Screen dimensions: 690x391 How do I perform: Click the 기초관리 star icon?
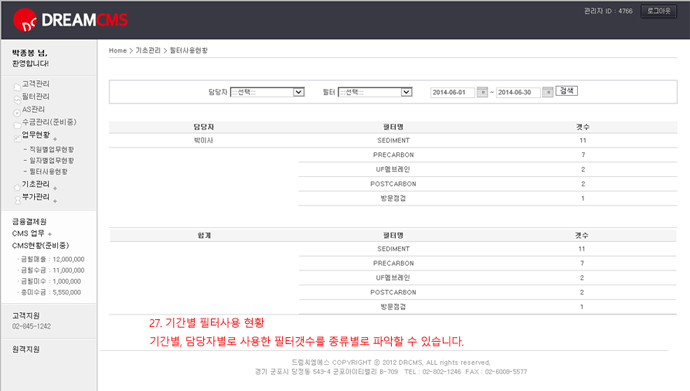17,187
